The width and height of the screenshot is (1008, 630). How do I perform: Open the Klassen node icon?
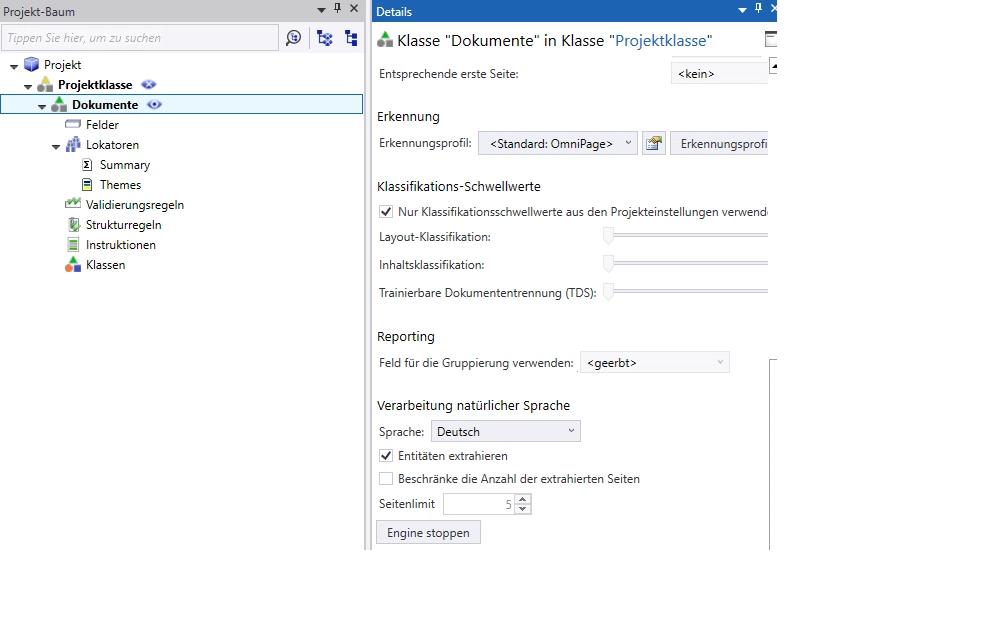72,265
